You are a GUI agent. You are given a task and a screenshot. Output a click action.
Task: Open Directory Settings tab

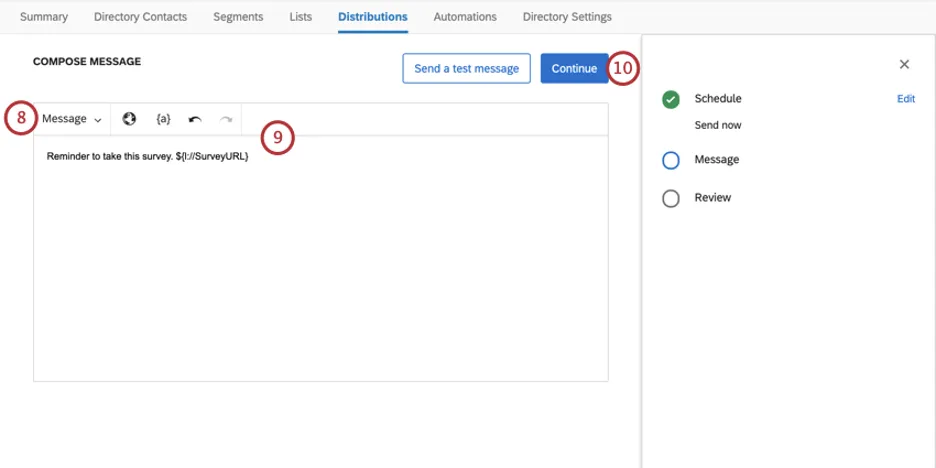coord(567,17)
